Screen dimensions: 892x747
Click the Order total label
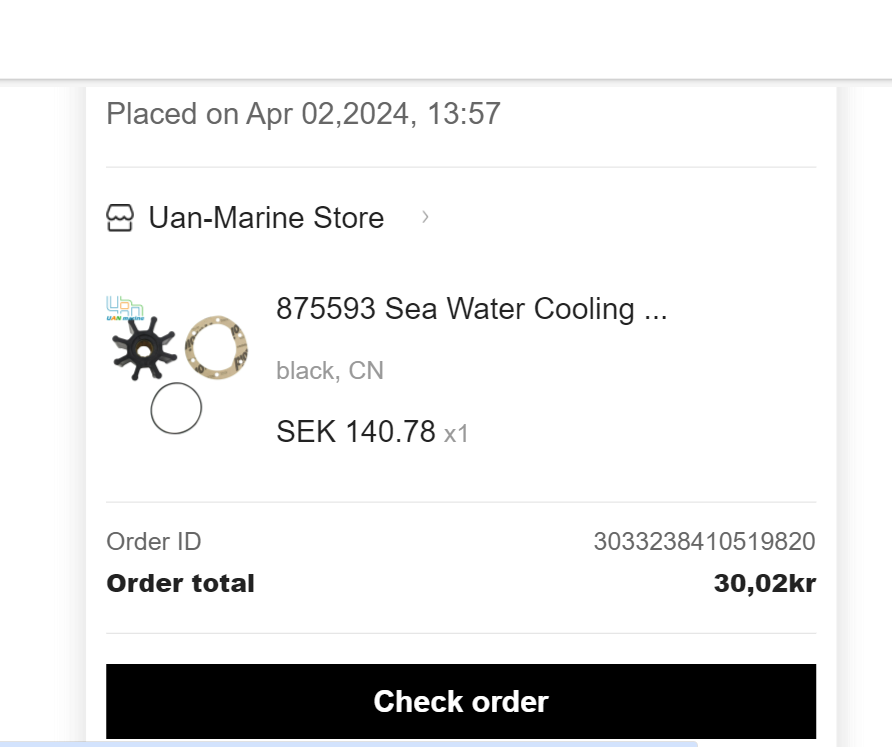tap(180, 584)
